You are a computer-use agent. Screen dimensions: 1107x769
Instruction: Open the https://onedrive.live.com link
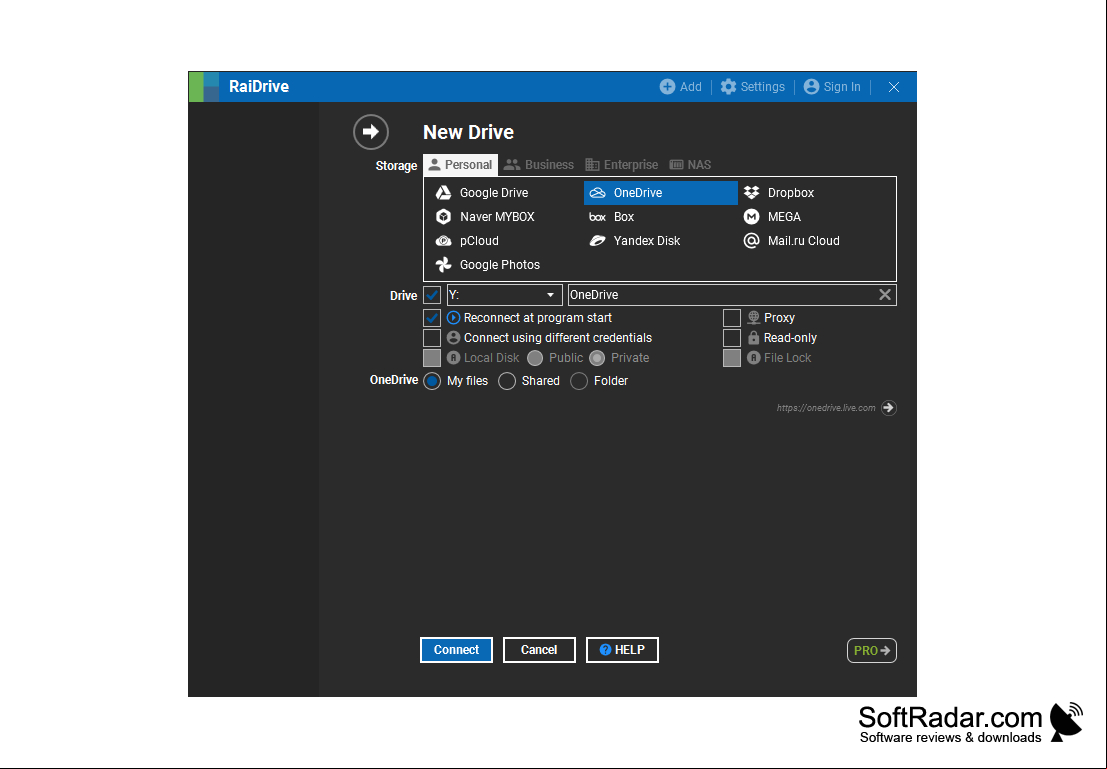click(826, 408)
